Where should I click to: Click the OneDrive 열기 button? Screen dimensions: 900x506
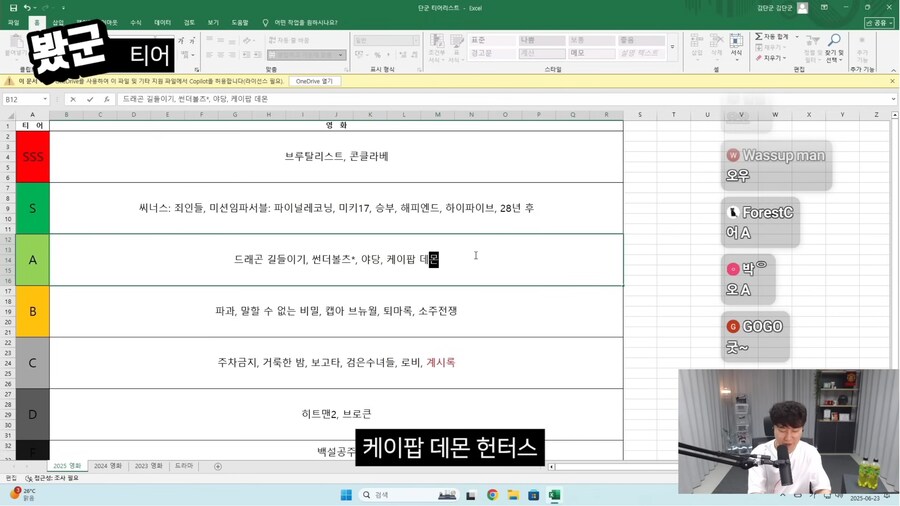click(x=314, y=81)
